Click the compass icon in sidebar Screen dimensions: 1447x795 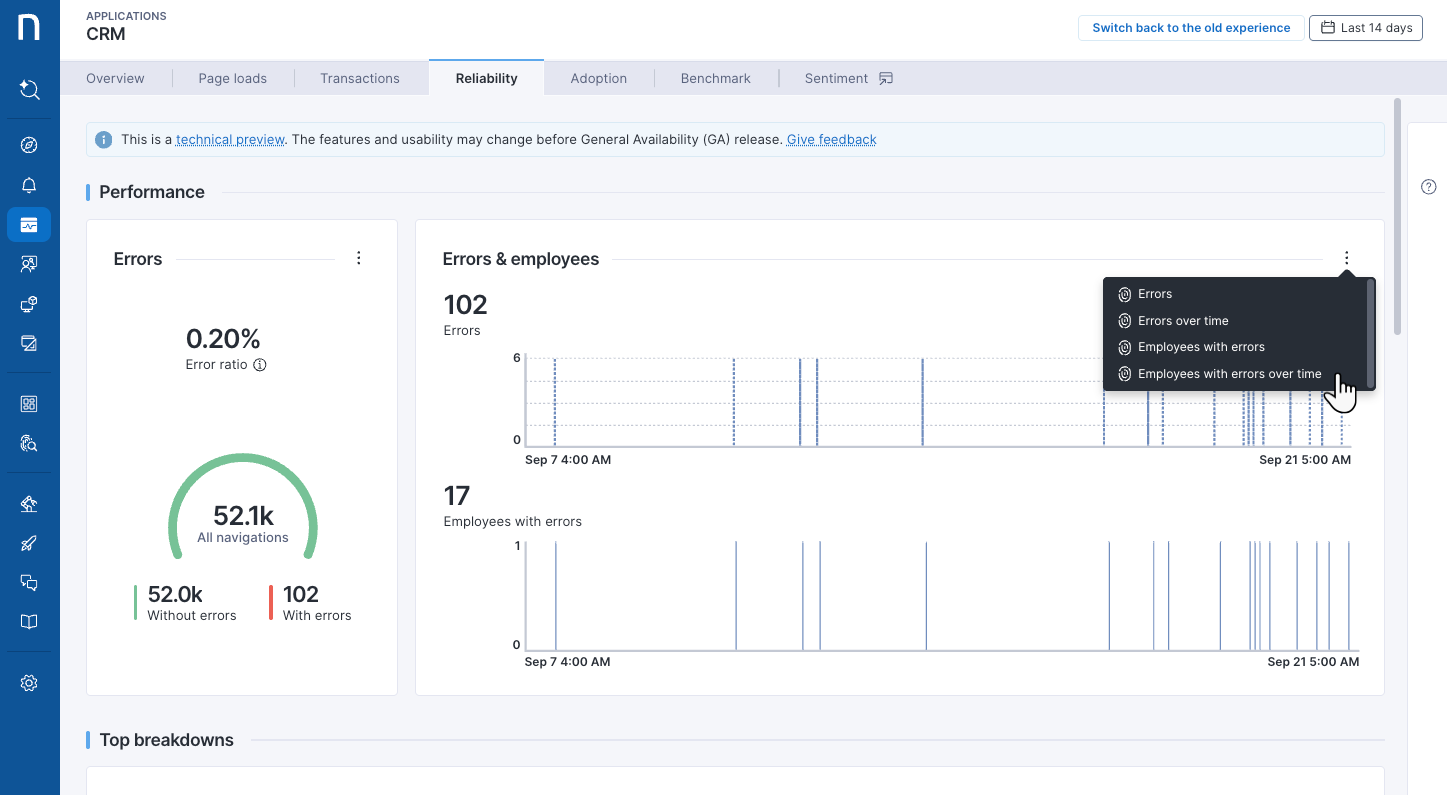pyautogui.click(x=29, y=146)
